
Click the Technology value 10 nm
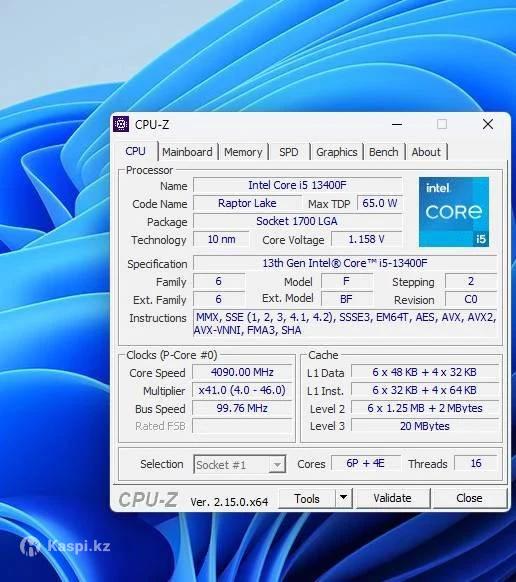pyautogui.click(x=221, y=239)
